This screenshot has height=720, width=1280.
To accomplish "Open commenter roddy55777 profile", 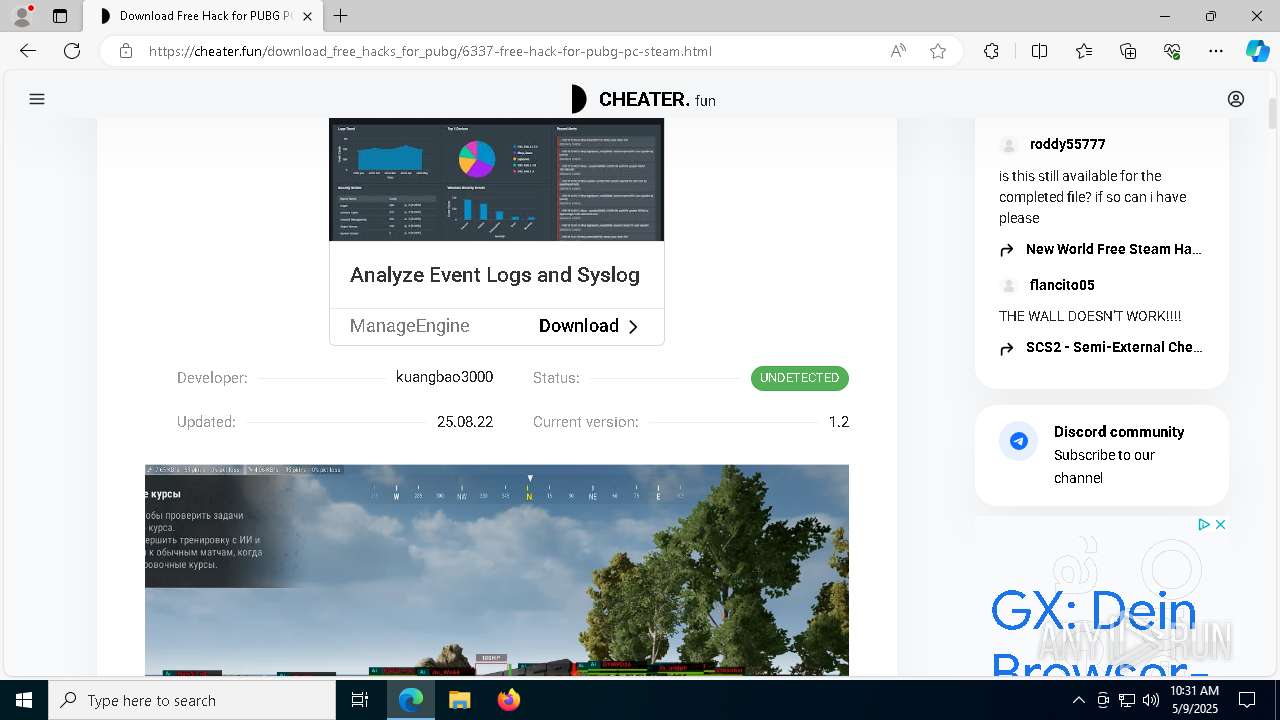I will click(x=1067, y=144).
